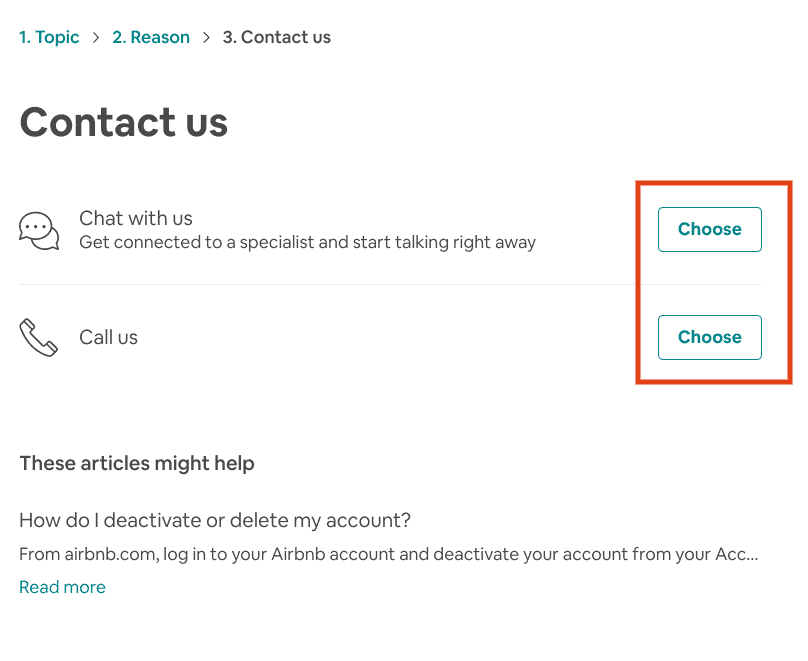Click the chevron after '1. Topic'

(95, 37)
